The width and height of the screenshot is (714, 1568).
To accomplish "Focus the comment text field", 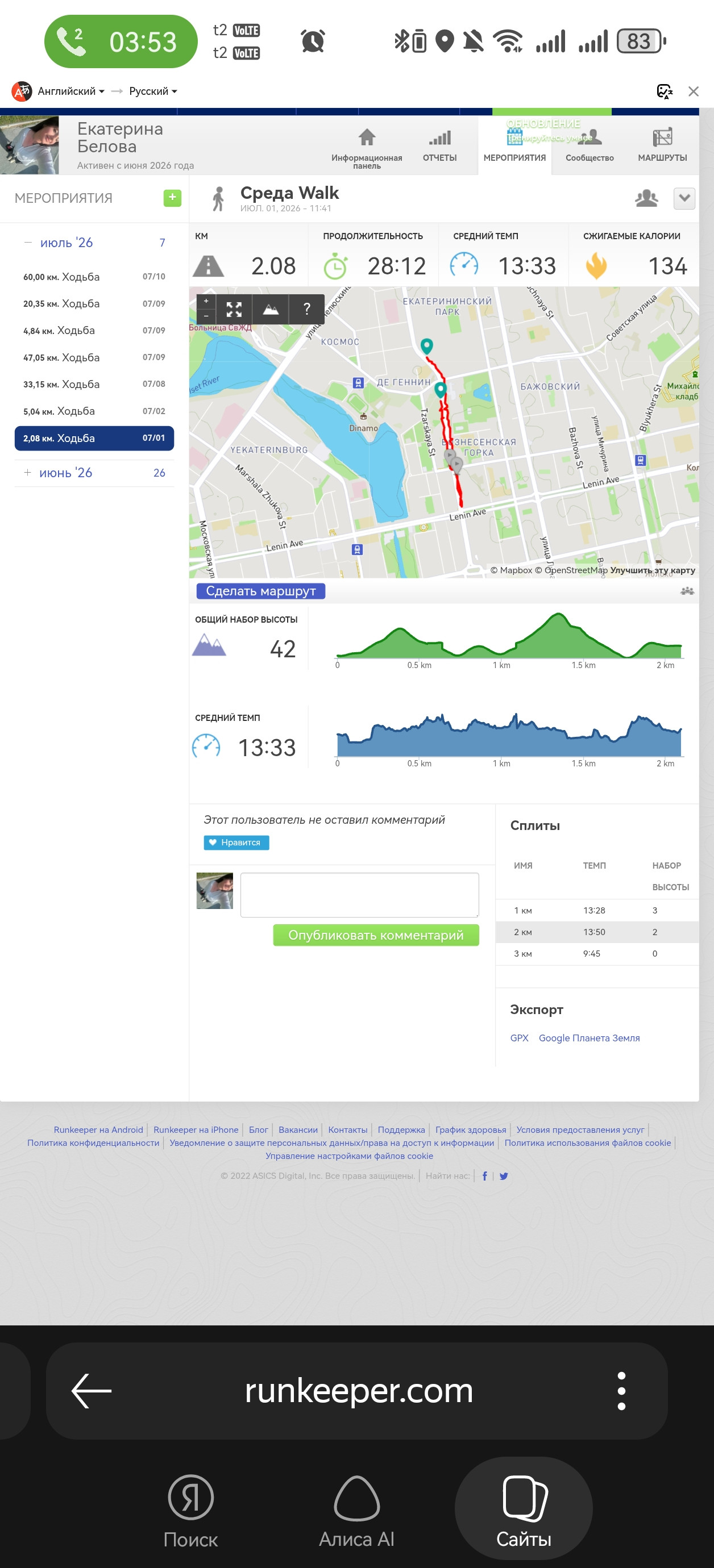I will click(x=359, y=895).
